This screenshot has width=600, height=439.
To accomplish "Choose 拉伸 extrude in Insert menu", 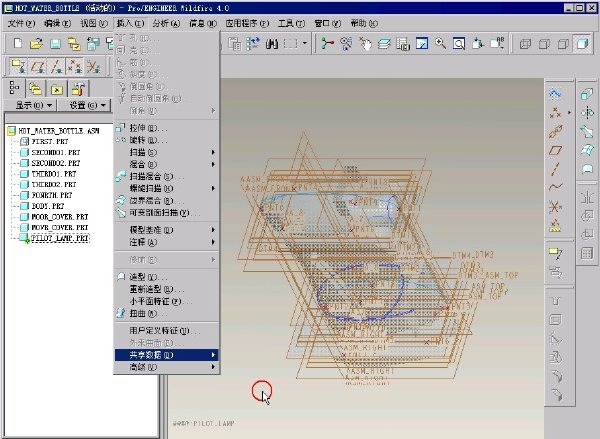I will 167,128.
